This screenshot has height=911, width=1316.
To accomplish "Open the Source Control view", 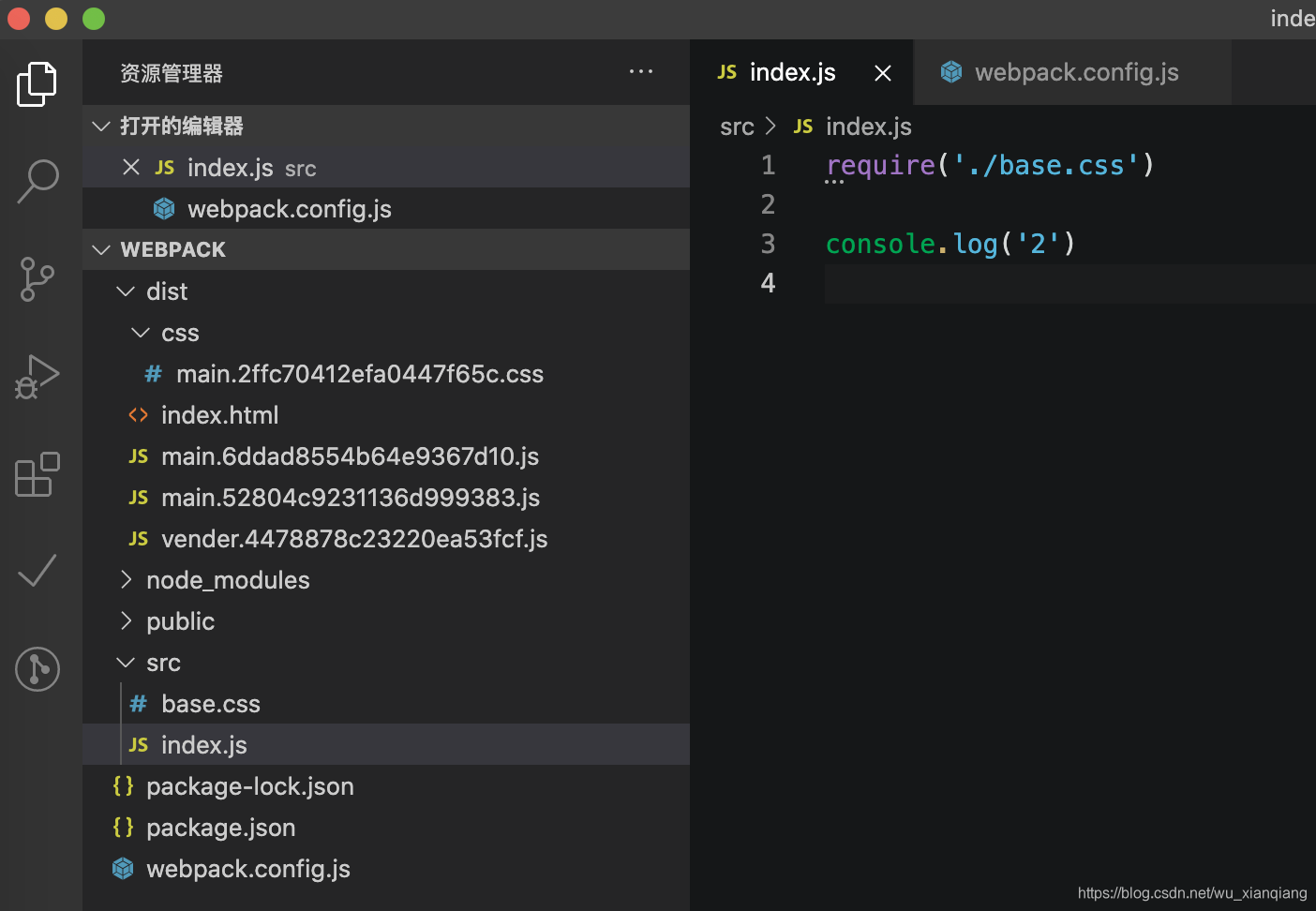I will coord(37,279).
